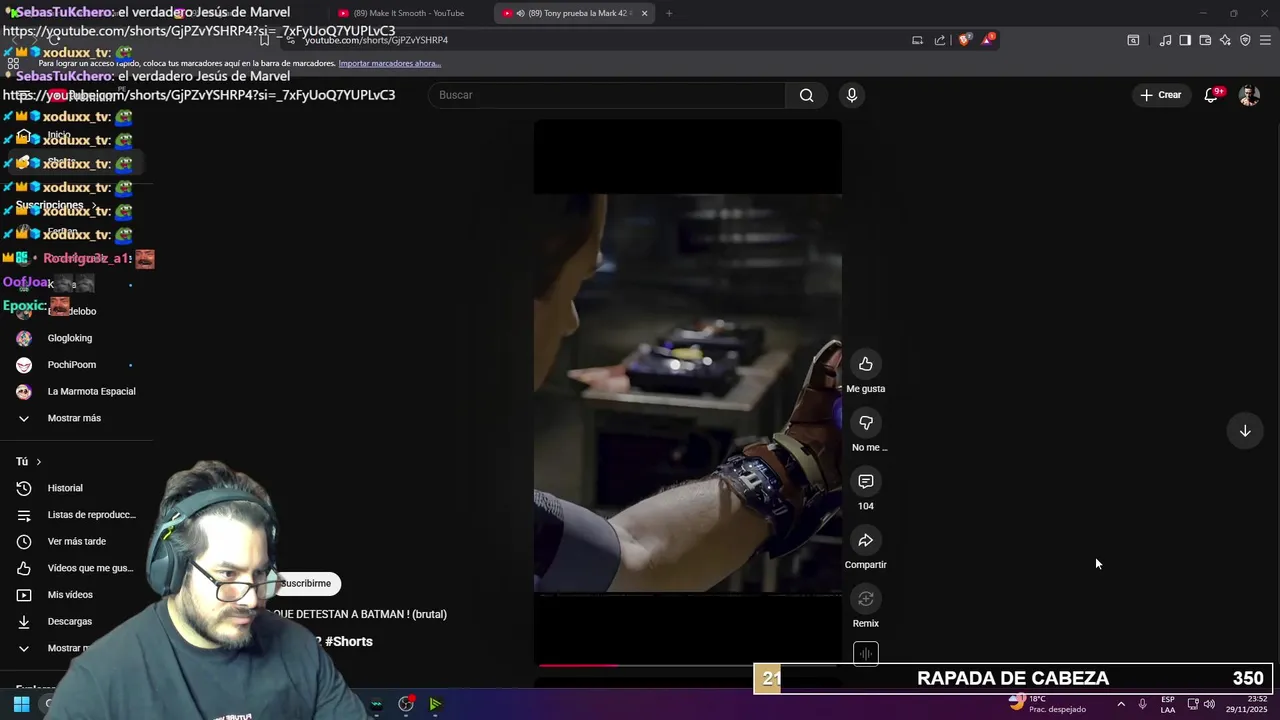Open the 104 comments panel
Image resolution: width=1280 pixels, height=720 pixels.
coord(866,482)
